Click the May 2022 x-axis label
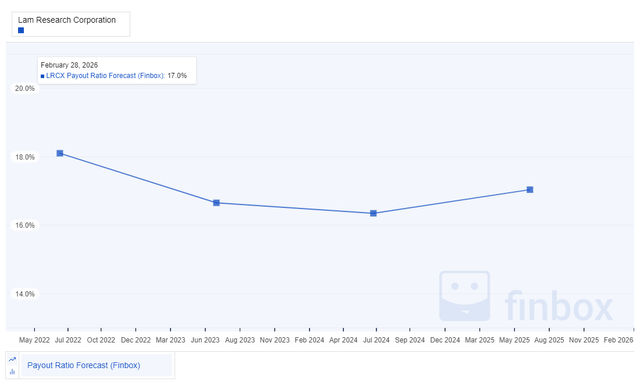The image size is (640, 385). [x=34, y=340]
